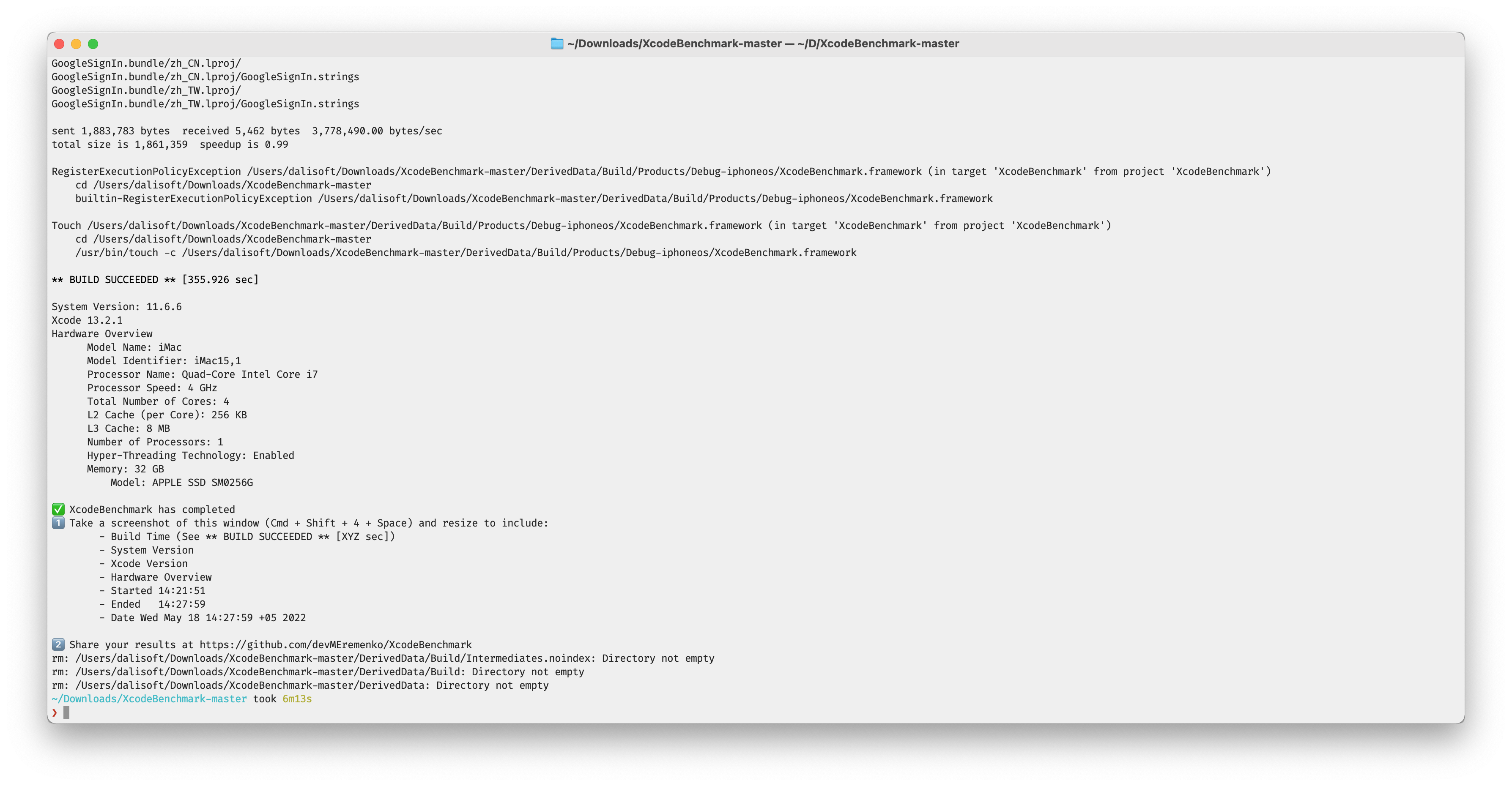This screenshot has height=786, width=1512.
Task: Click the blue number 1 emoji
Action: click(x=58, y=523)
